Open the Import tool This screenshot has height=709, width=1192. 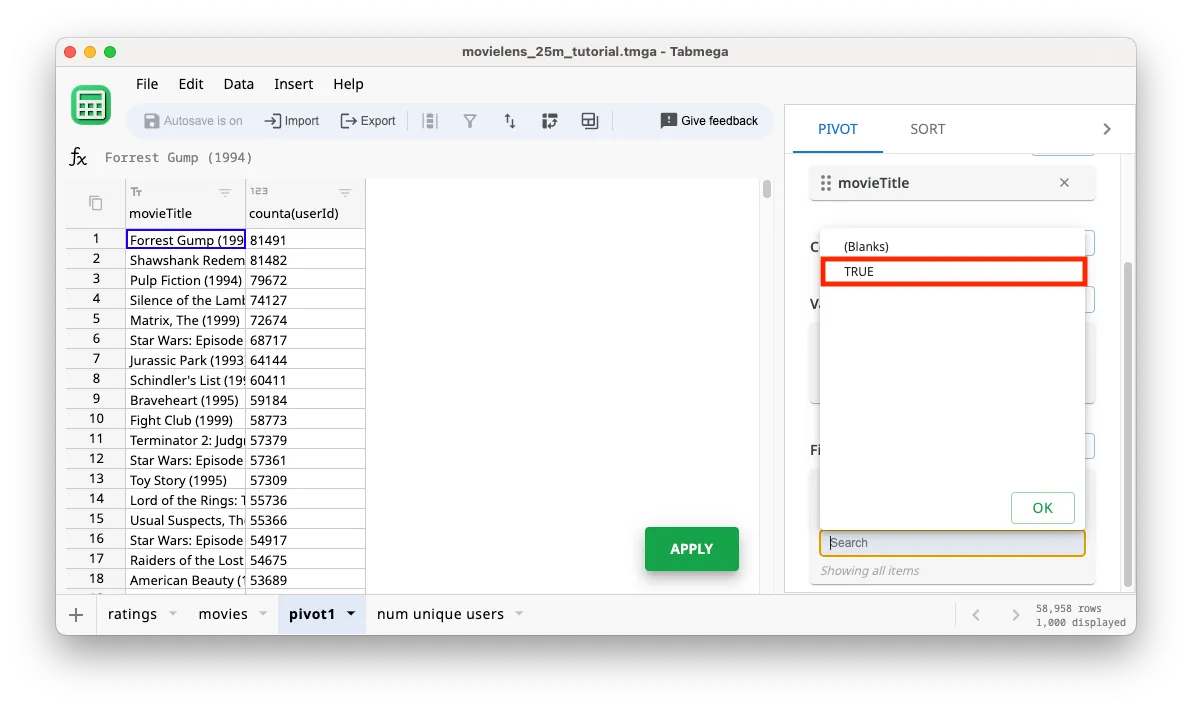291,120
